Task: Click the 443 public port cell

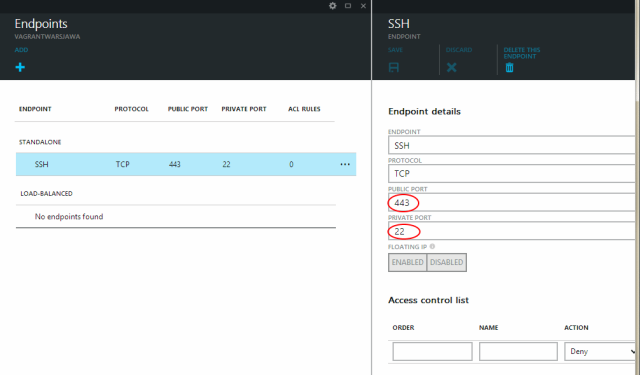Action: tap(174, 164)
